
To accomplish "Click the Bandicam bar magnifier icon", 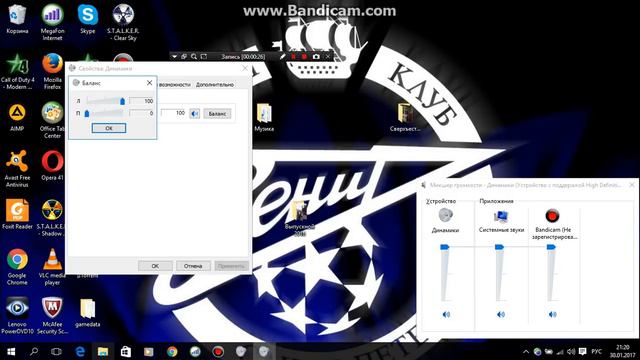I will tap(194, 57).
